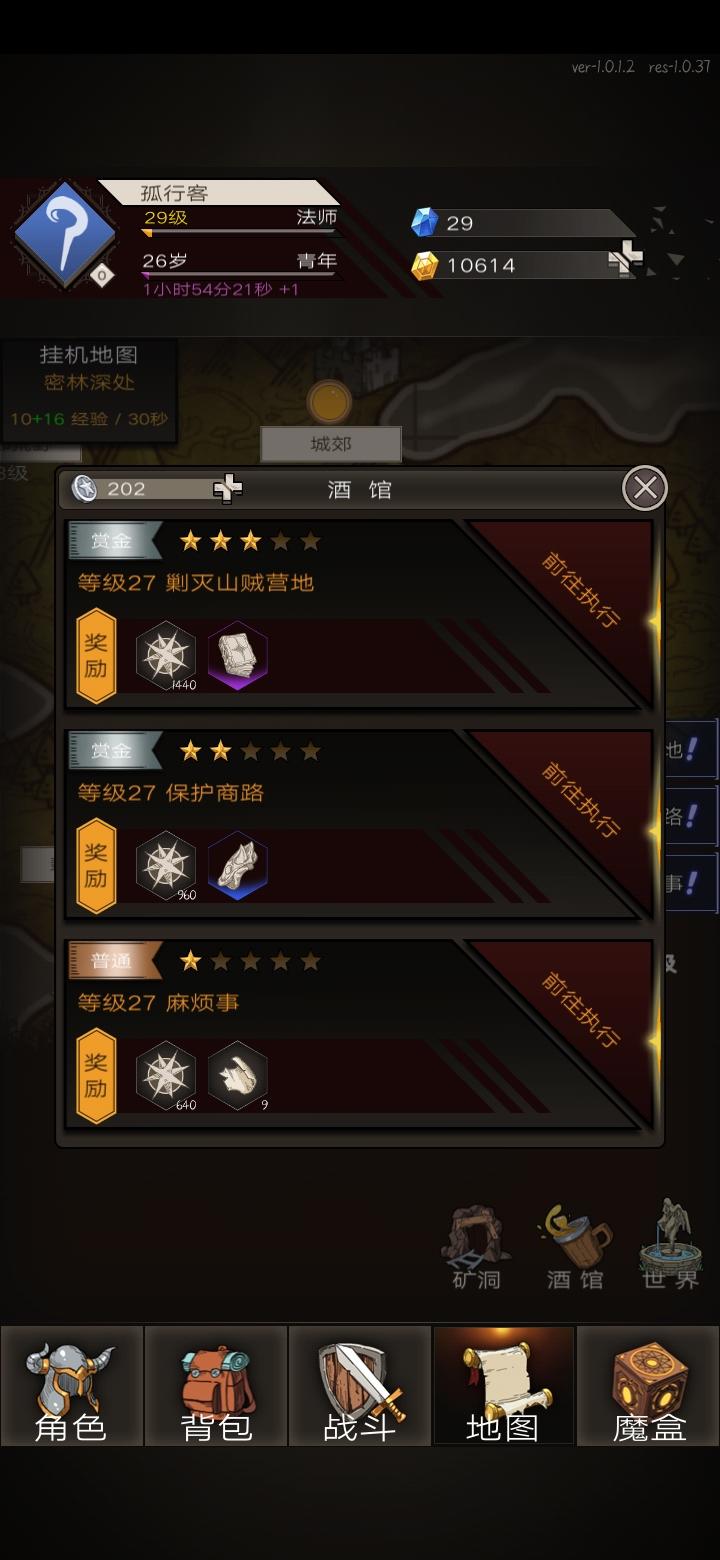Execute the 保护商路 bounty quest
This screenshot has width=720, height=1560.
tap(580, 800)
